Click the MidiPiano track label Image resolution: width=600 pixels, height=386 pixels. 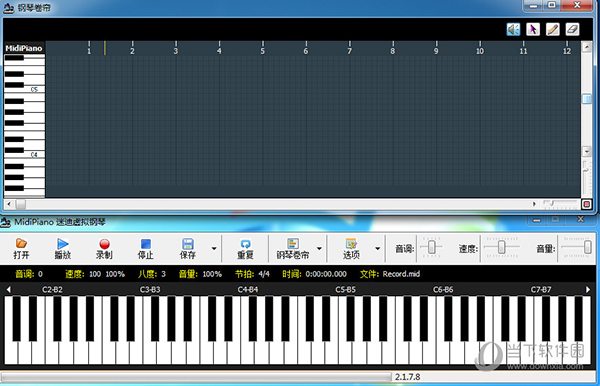point(24,48)
